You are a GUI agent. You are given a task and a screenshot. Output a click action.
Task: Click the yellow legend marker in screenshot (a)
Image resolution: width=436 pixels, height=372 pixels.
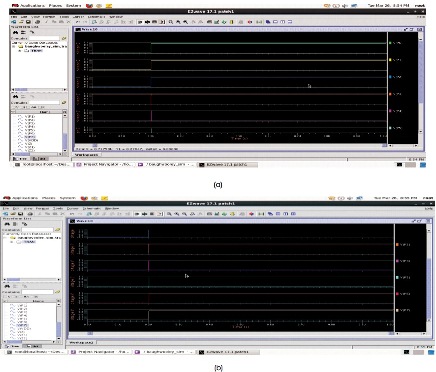[x=390, y=60]
